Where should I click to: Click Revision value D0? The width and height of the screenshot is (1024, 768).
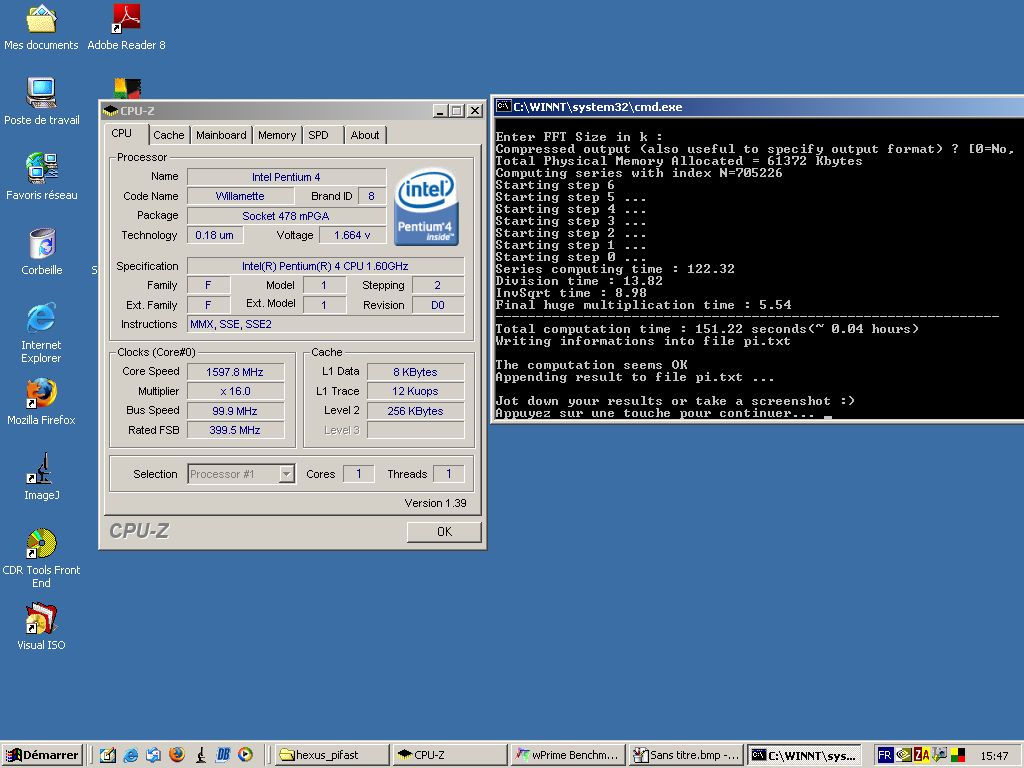[x=438, y=305]
